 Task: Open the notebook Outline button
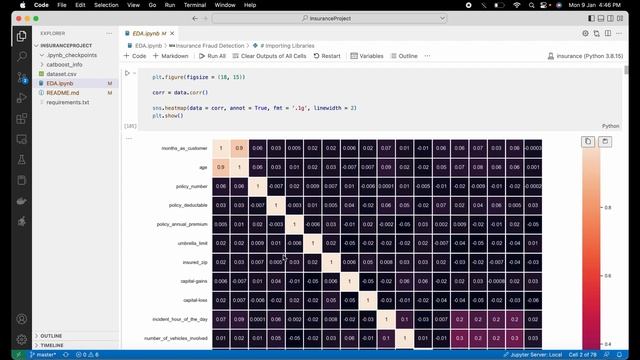[404, 56]
